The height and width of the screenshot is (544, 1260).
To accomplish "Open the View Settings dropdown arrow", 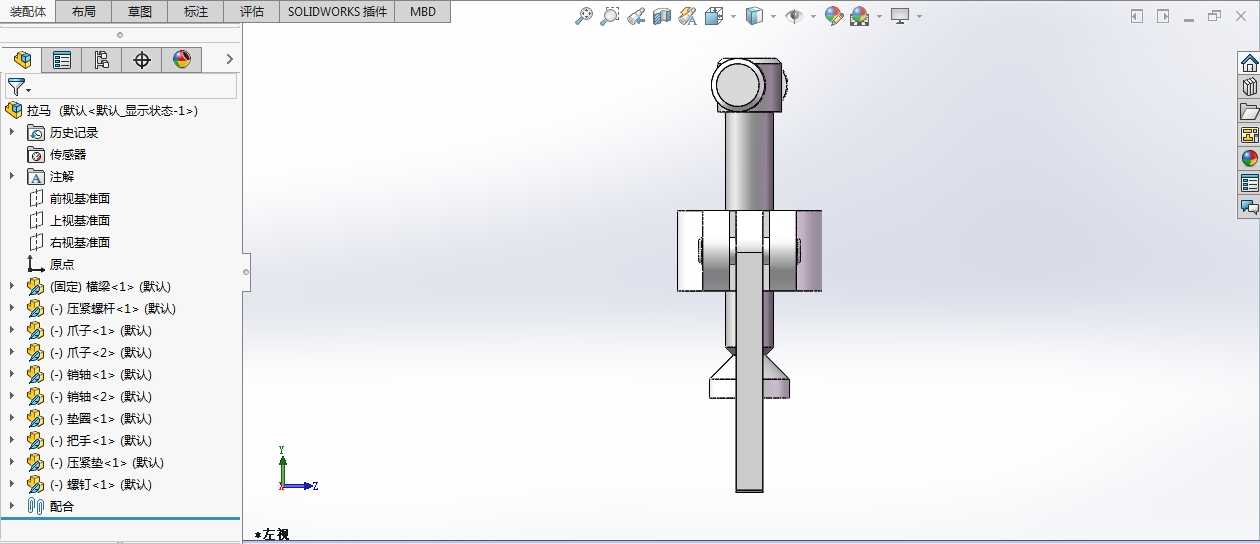I will (919, 16).
